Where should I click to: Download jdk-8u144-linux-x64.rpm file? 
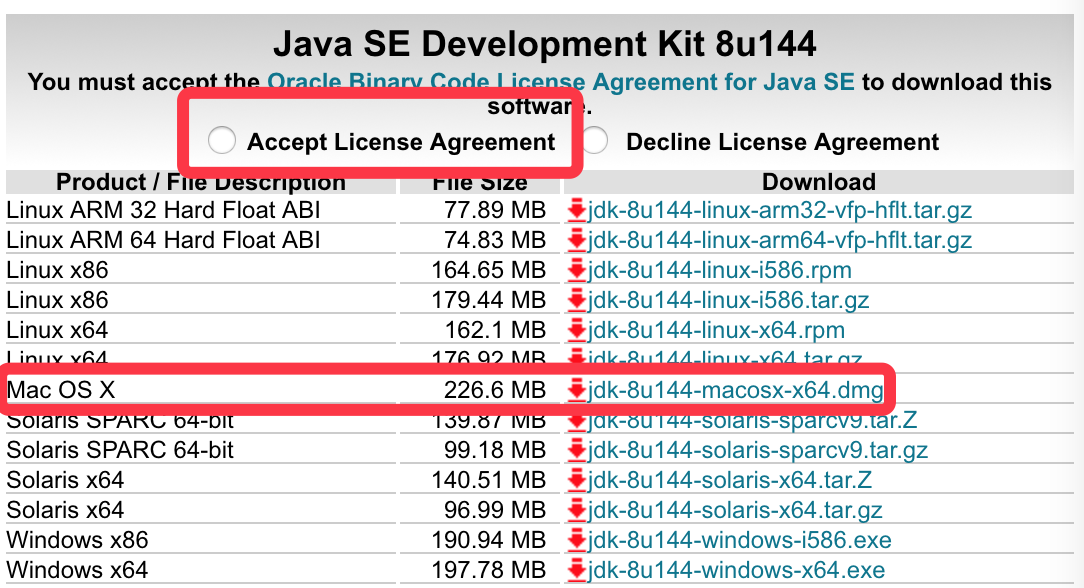point(716,330)
